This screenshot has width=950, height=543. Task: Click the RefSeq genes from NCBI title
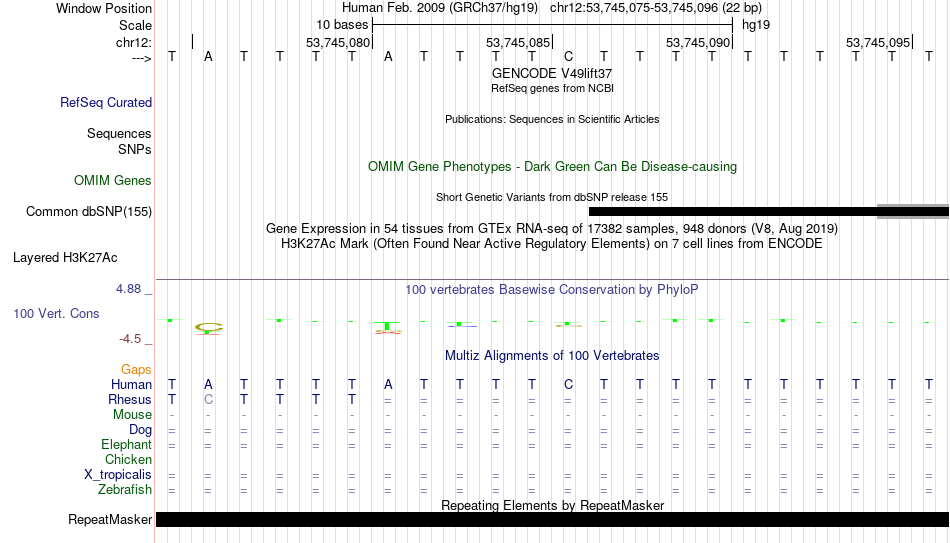coord(552,88)
